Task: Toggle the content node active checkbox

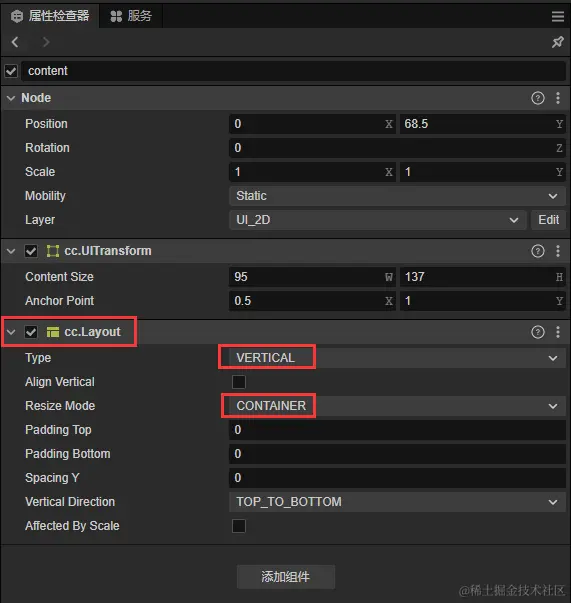Action: tap(11, 71)
